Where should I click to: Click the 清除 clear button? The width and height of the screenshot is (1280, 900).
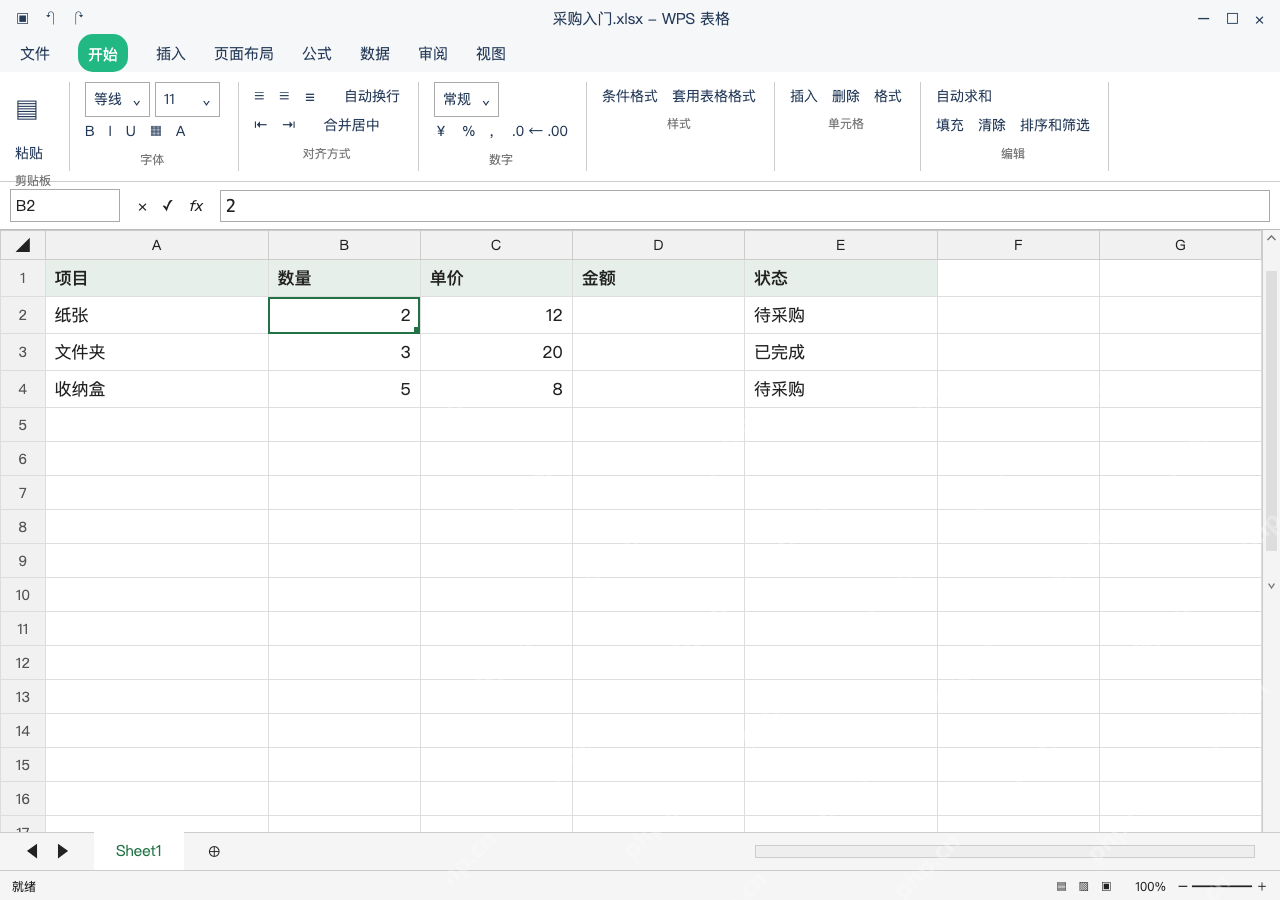point(992,125)
